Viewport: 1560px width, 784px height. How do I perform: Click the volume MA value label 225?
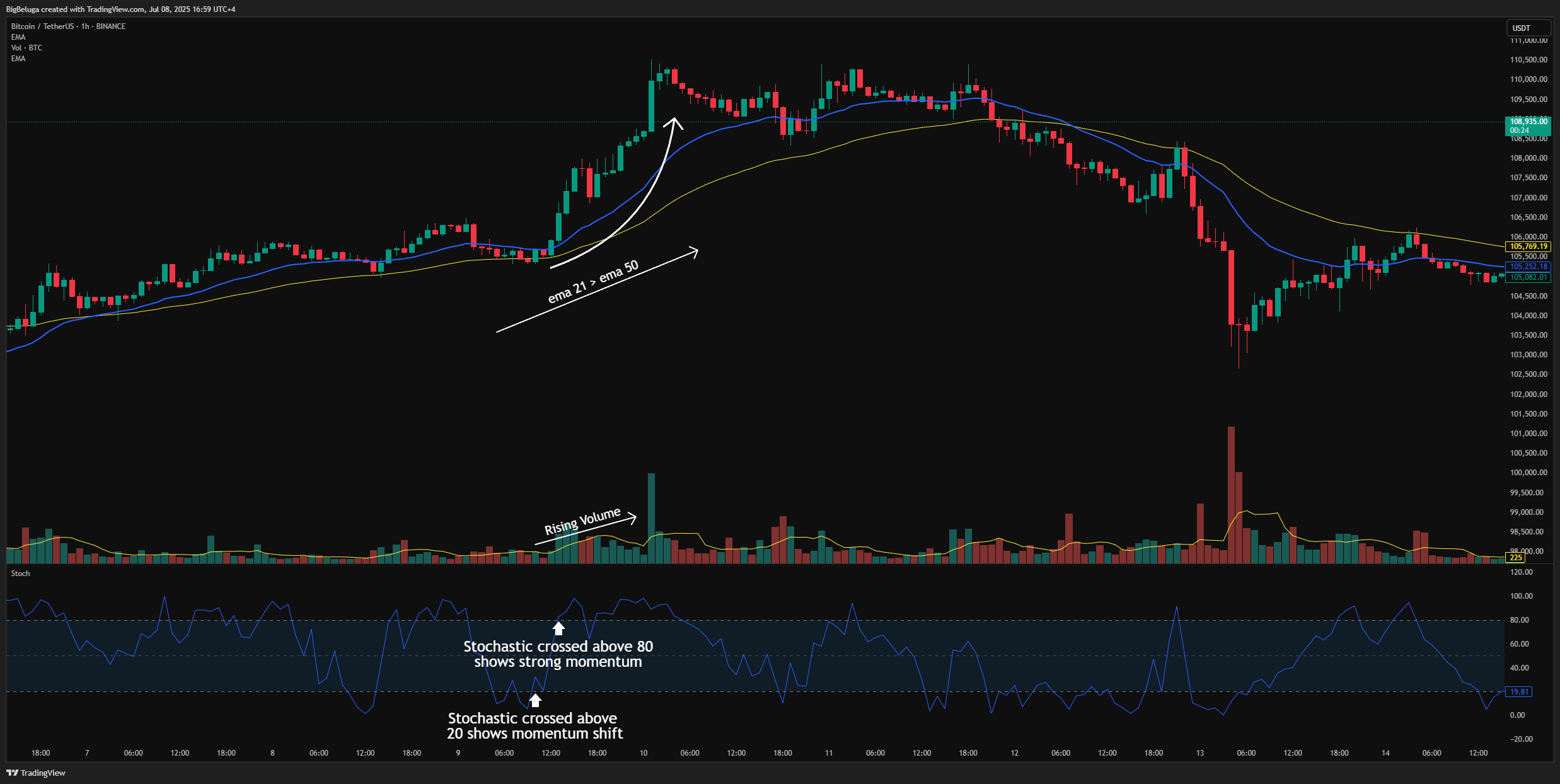coord(1515,558)
